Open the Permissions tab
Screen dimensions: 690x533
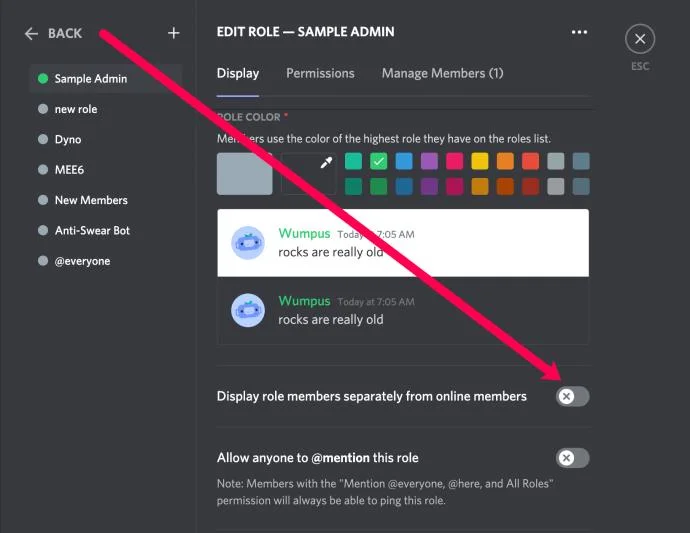[320, 73]
